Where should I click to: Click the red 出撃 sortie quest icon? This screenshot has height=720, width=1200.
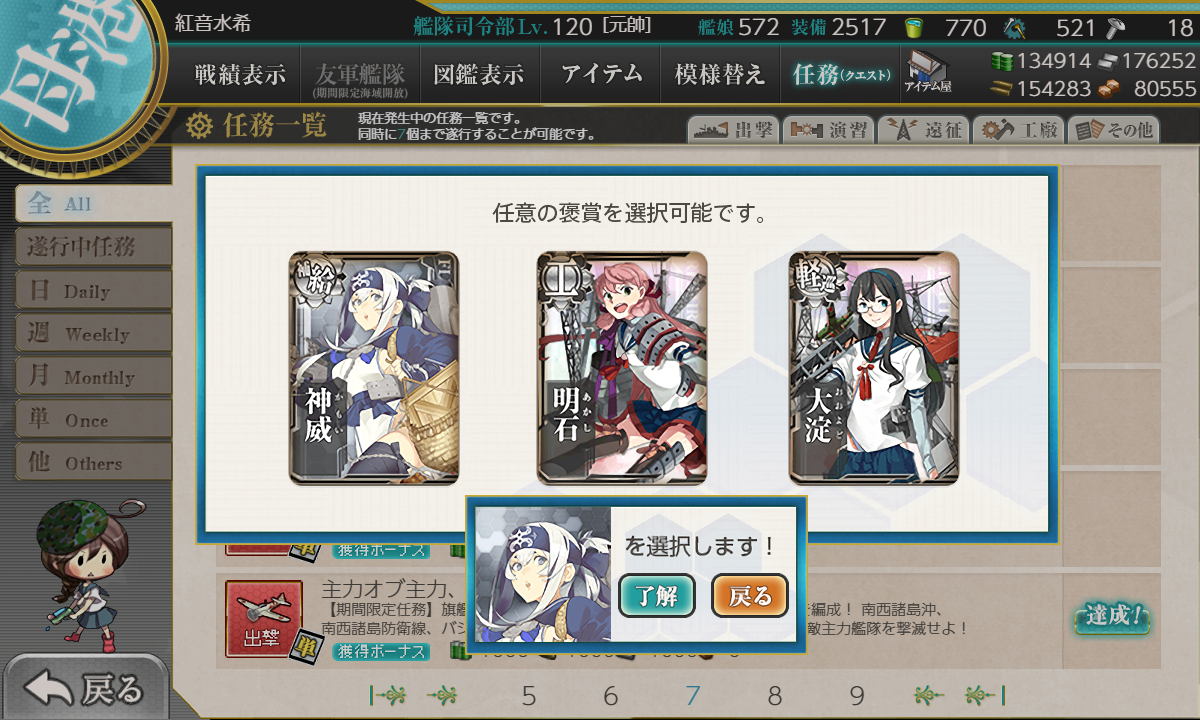click(x=264, y=620)
